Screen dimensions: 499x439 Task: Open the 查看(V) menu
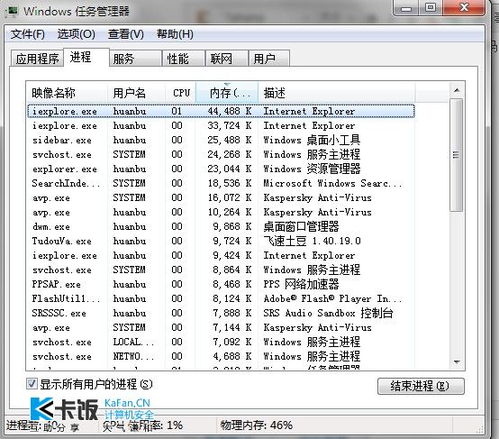pos(126,34)
